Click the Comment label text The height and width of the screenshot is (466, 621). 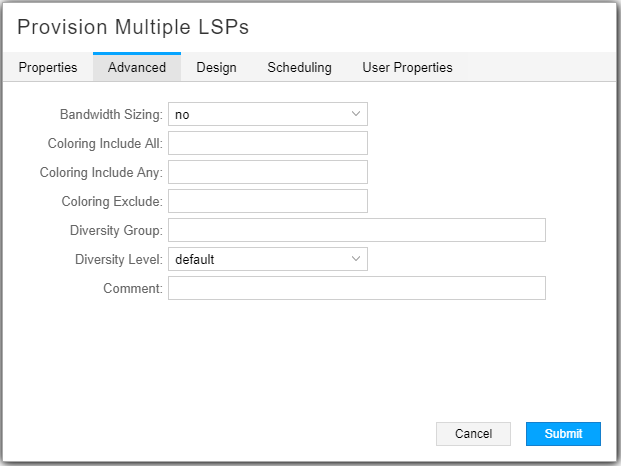[132, 288]
